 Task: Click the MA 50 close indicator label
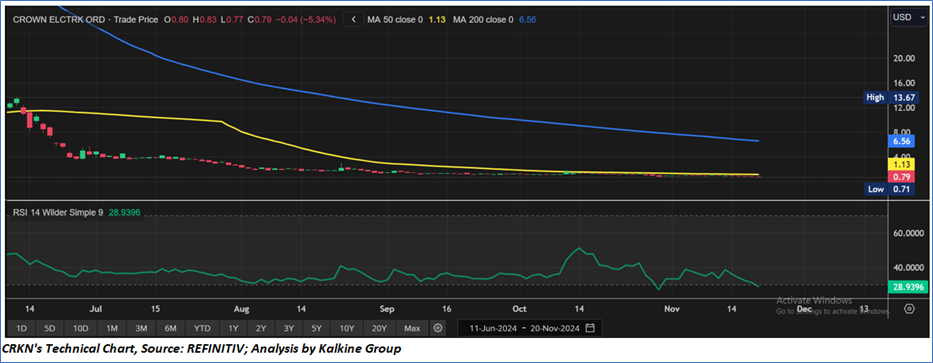pos(395,20)
